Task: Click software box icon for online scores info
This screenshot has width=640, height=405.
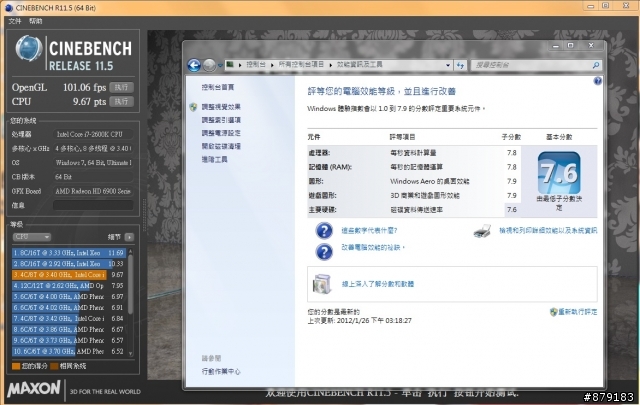Action: pos(322,284)
